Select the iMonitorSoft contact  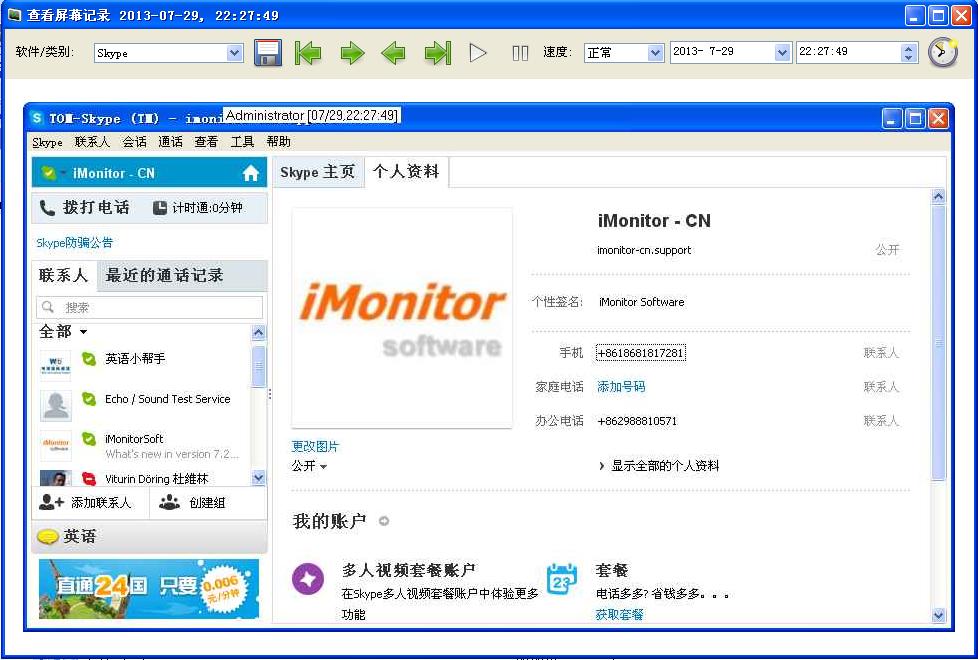coord(142,445)
